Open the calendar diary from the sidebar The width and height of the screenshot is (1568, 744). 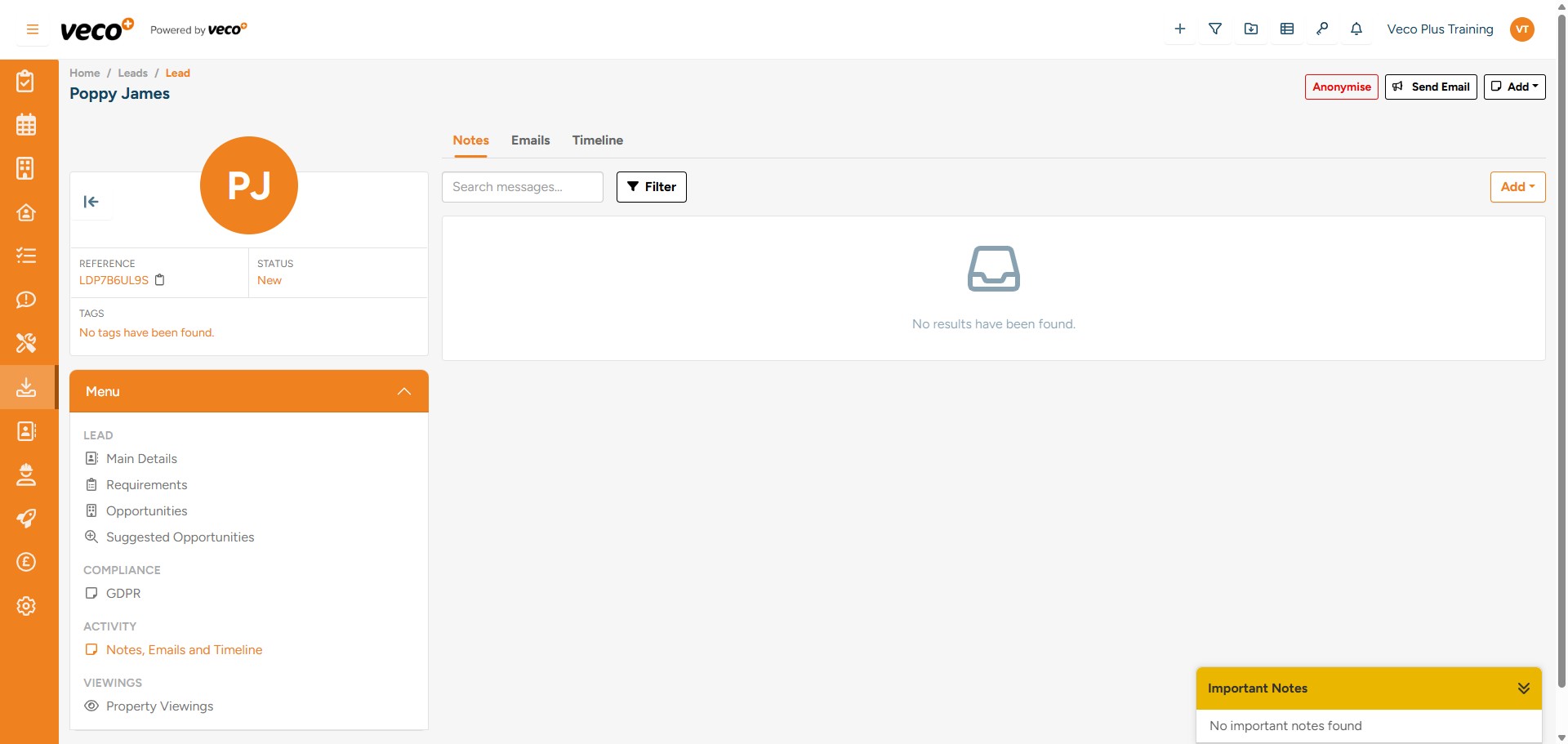(x=26, y=124)
